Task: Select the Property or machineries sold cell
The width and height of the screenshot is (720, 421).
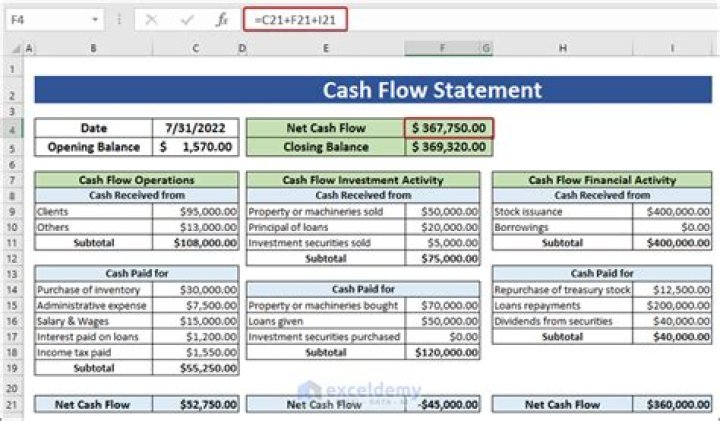Action: click(326, 212)
